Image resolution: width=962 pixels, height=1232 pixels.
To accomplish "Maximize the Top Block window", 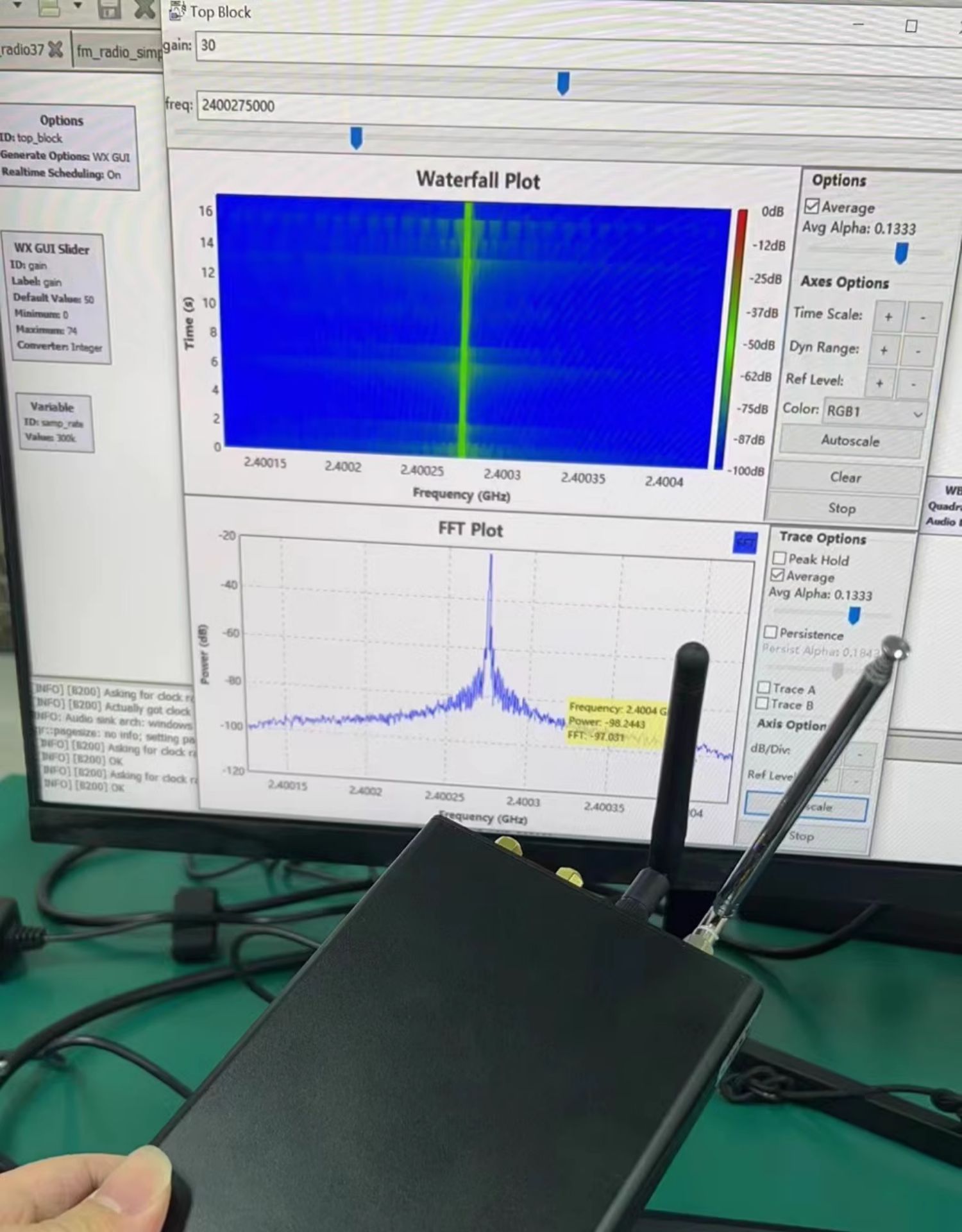I will tap(911, 26).
